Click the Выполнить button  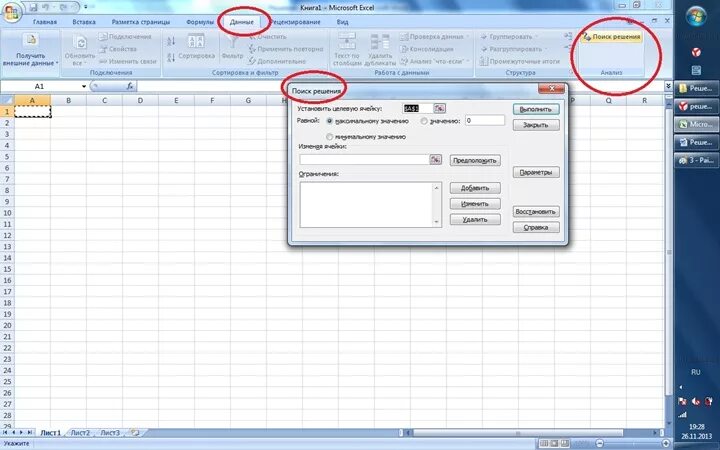point(536,109)
